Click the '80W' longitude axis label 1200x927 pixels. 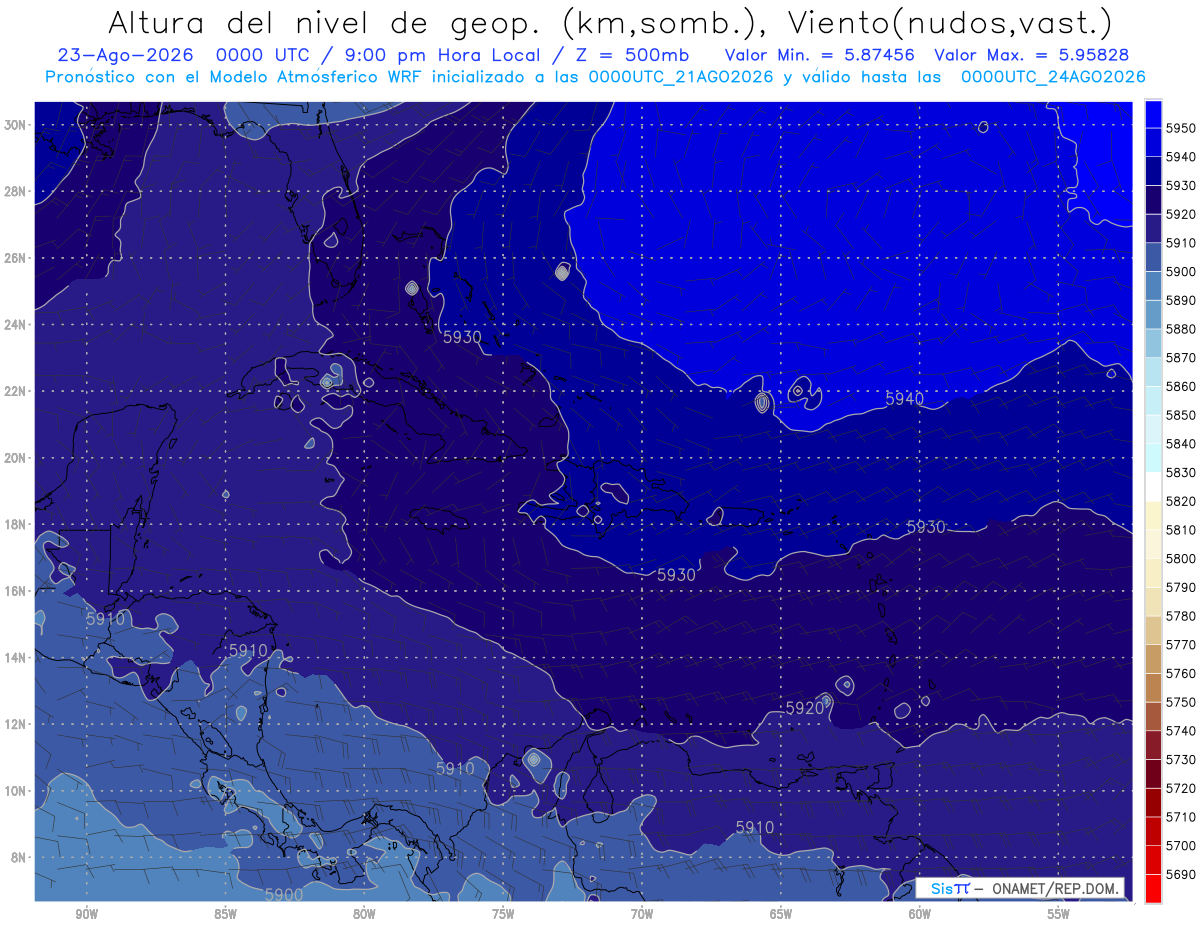364,914
